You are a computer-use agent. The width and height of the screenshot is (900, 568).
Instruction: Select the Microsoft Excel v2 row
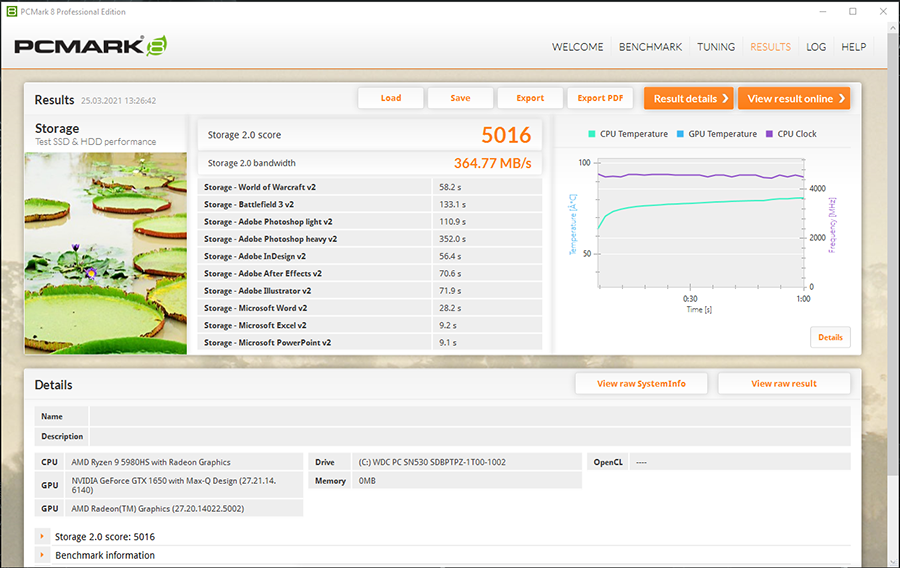[370, 325]
